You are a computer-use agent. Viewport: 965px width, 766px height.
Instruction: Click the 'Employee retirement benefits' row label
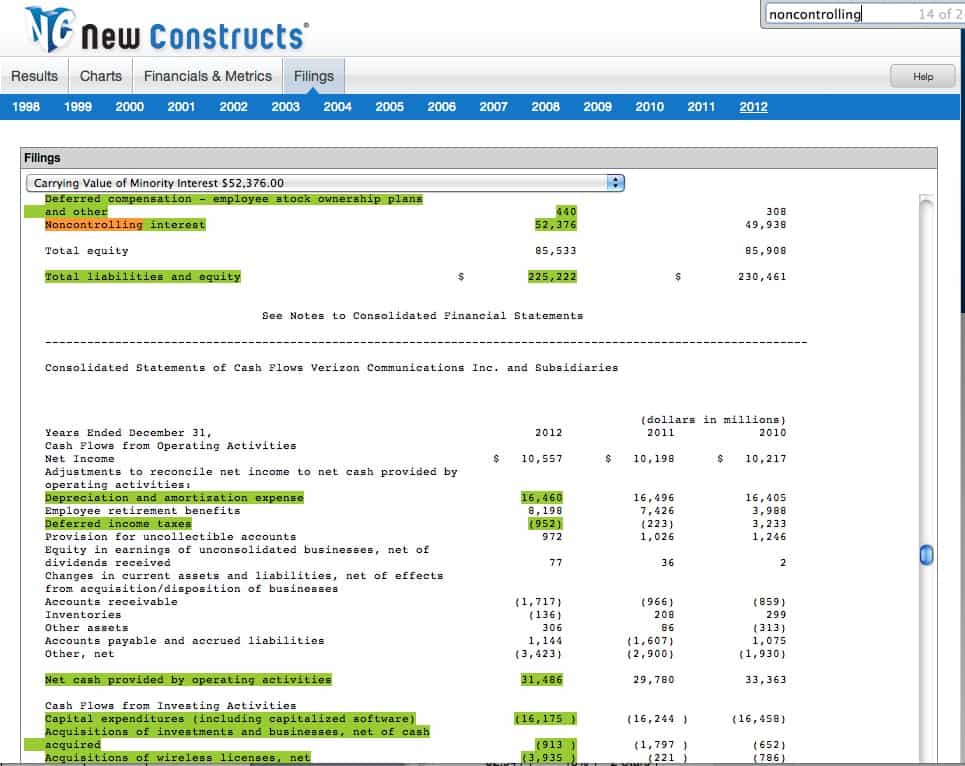click(x=143, y=511)
